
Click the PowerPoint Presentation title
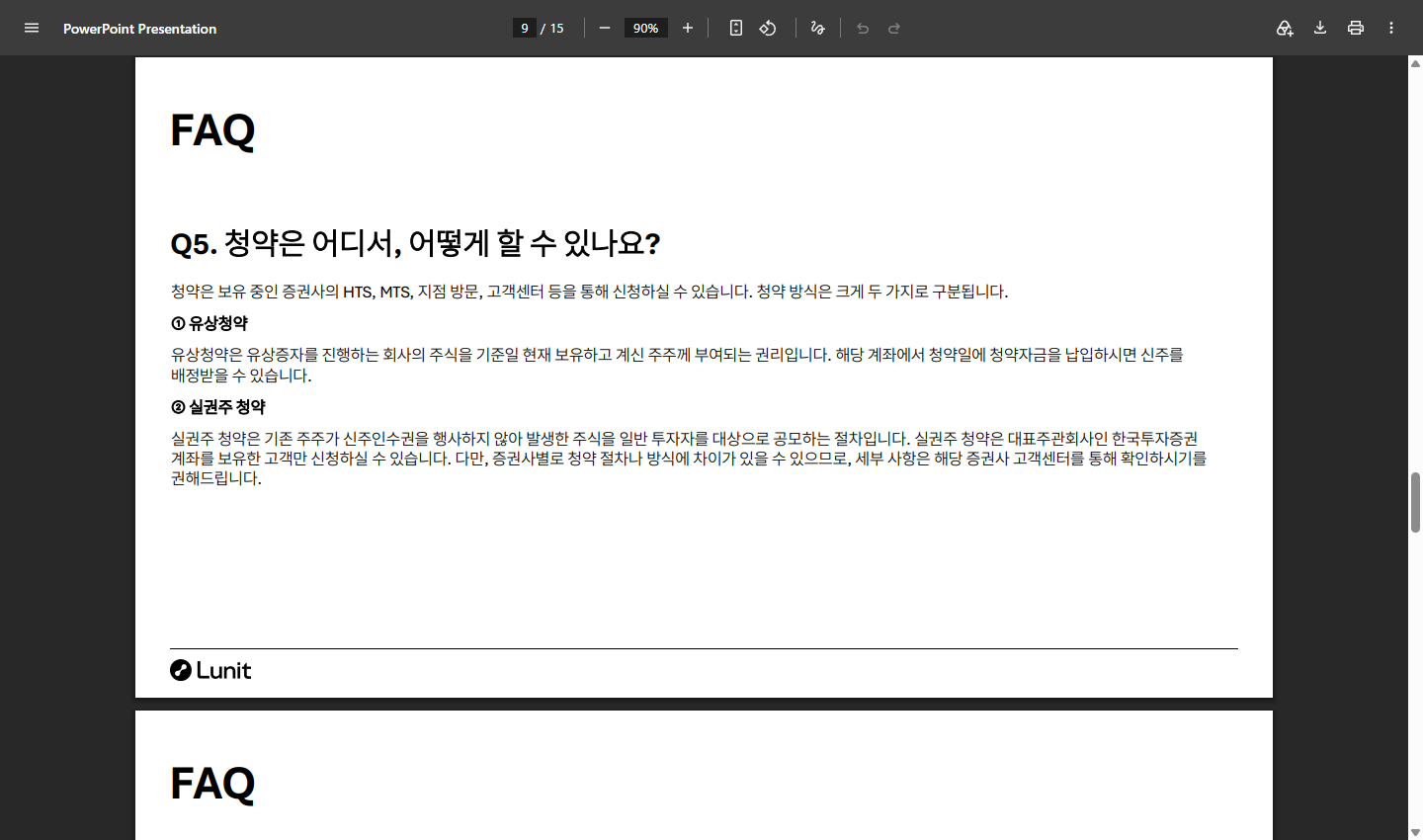(x=139, y=29)
